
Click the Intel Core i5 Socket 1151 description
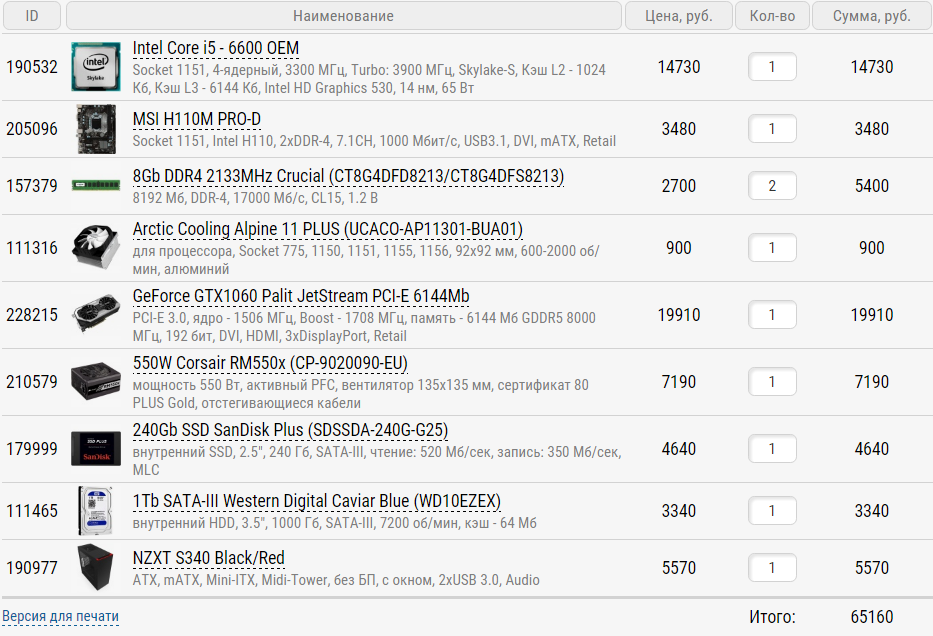pyautogui.click(x=369, y=79)
